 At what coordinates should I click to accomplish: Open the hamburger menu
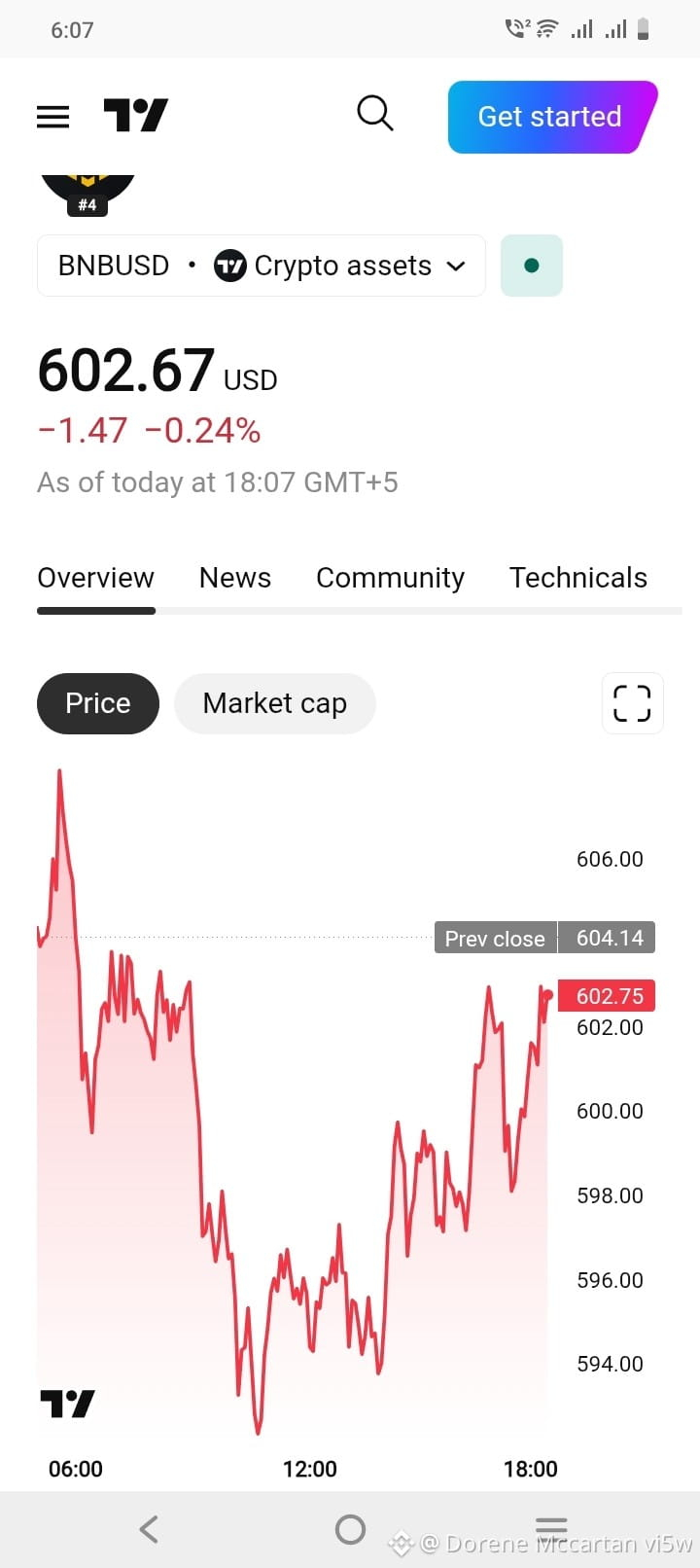[53, 117]
